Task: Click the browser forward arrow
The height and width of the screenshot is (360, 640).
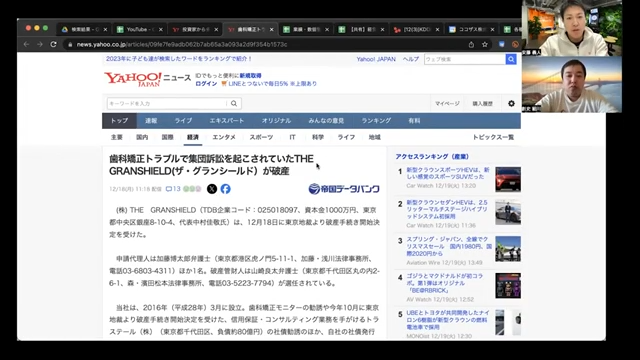Action: pos(40,44)
